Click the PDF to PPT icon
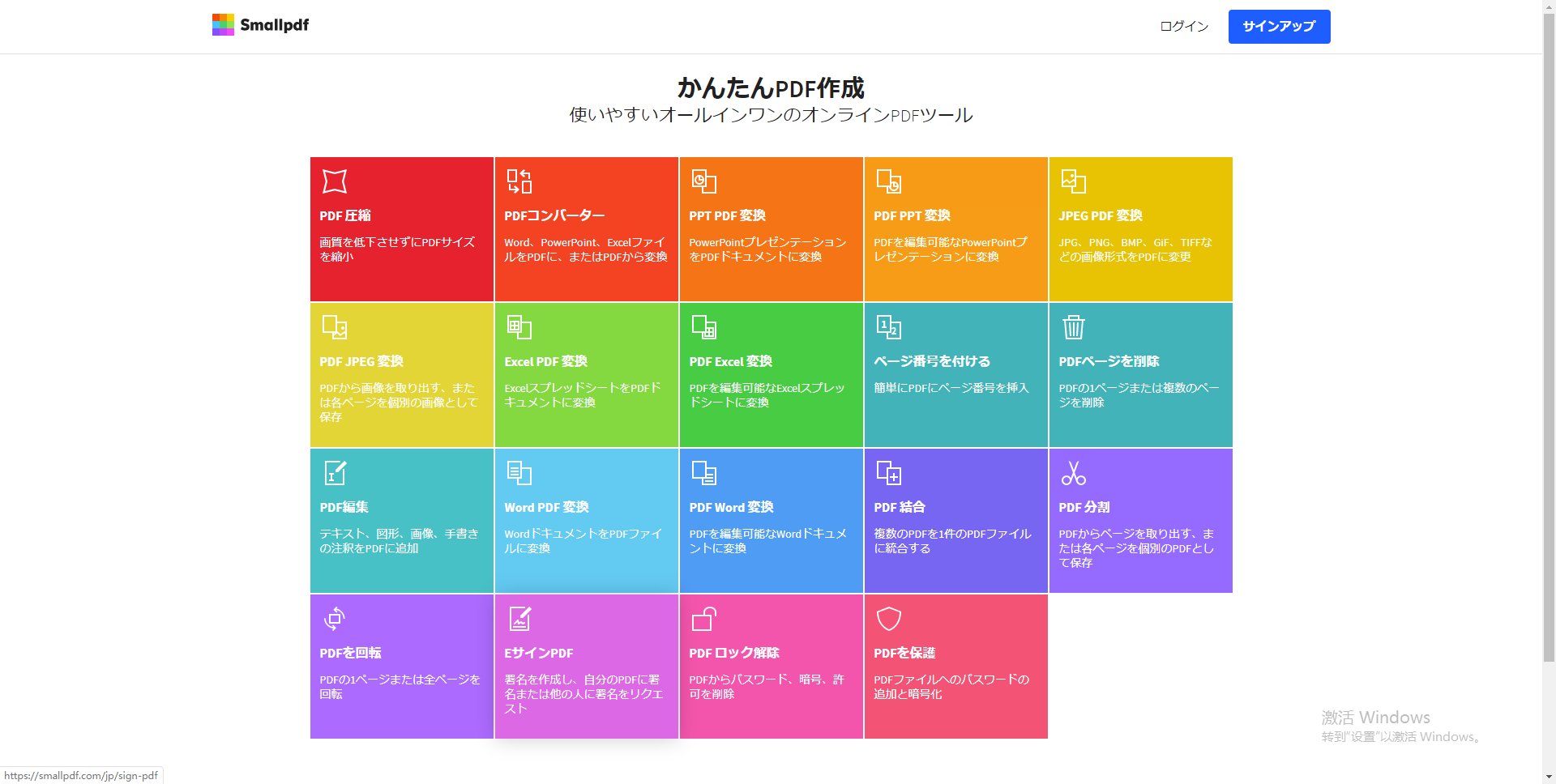This screenshot has height=784, width=1556. coord(889,181)
